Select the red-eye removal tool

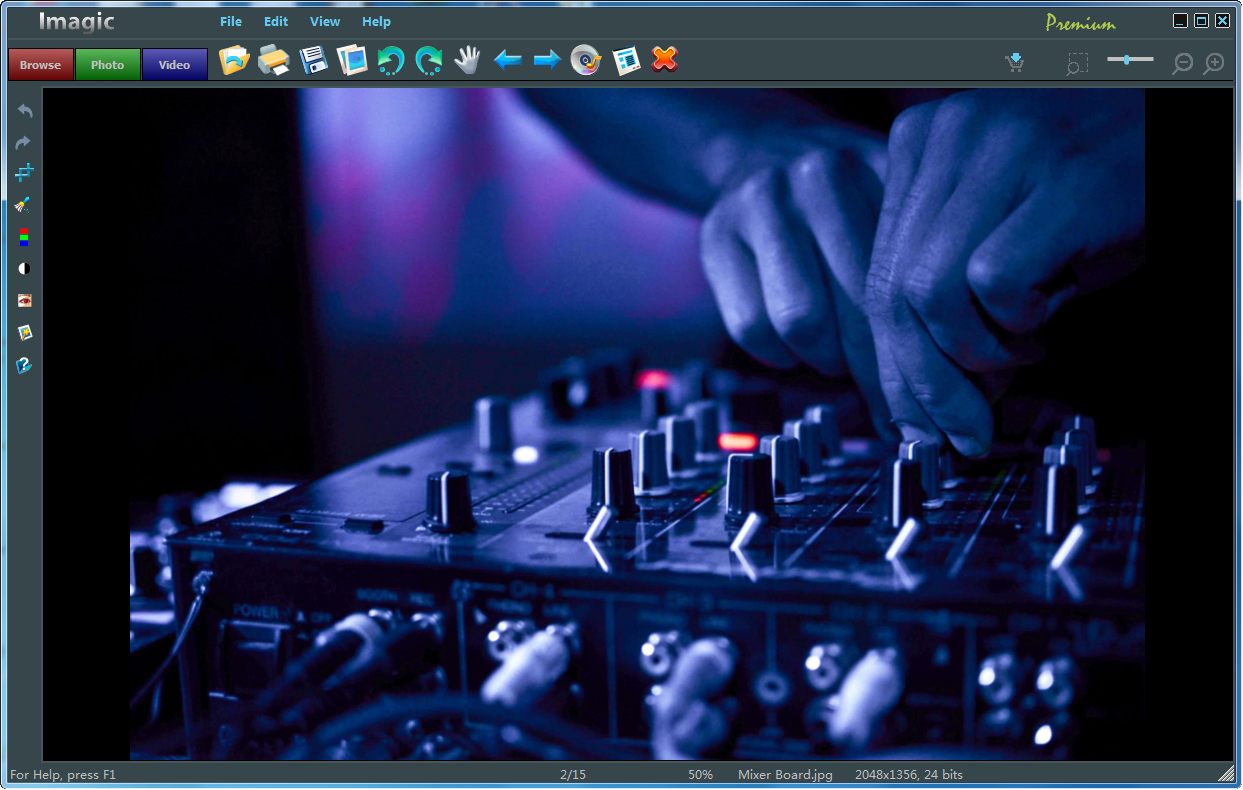coord(24,300)
